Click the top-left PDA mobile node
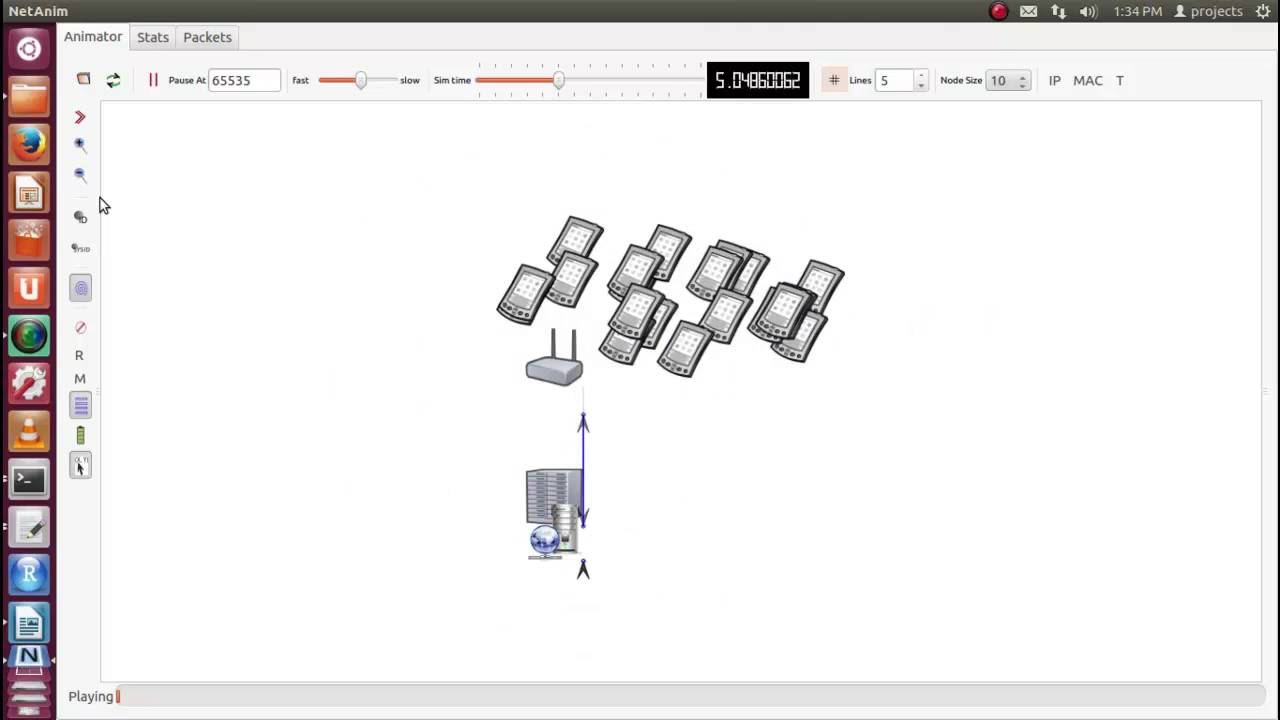This screenshot has width=1280, height=720. coord(575,242)
